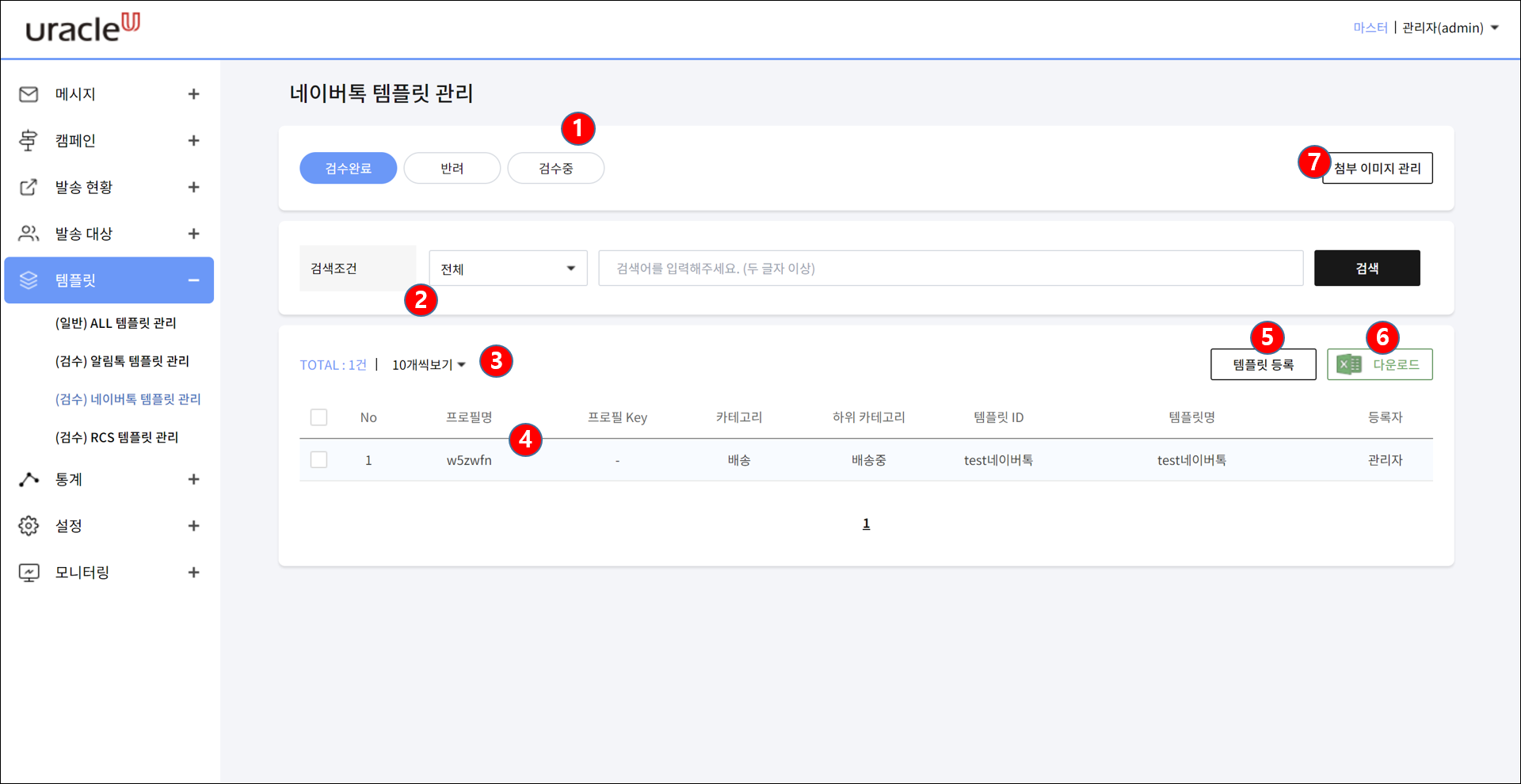
Task: Open the 전체 search condition dropdown
Action: click(x=508, y=268)
